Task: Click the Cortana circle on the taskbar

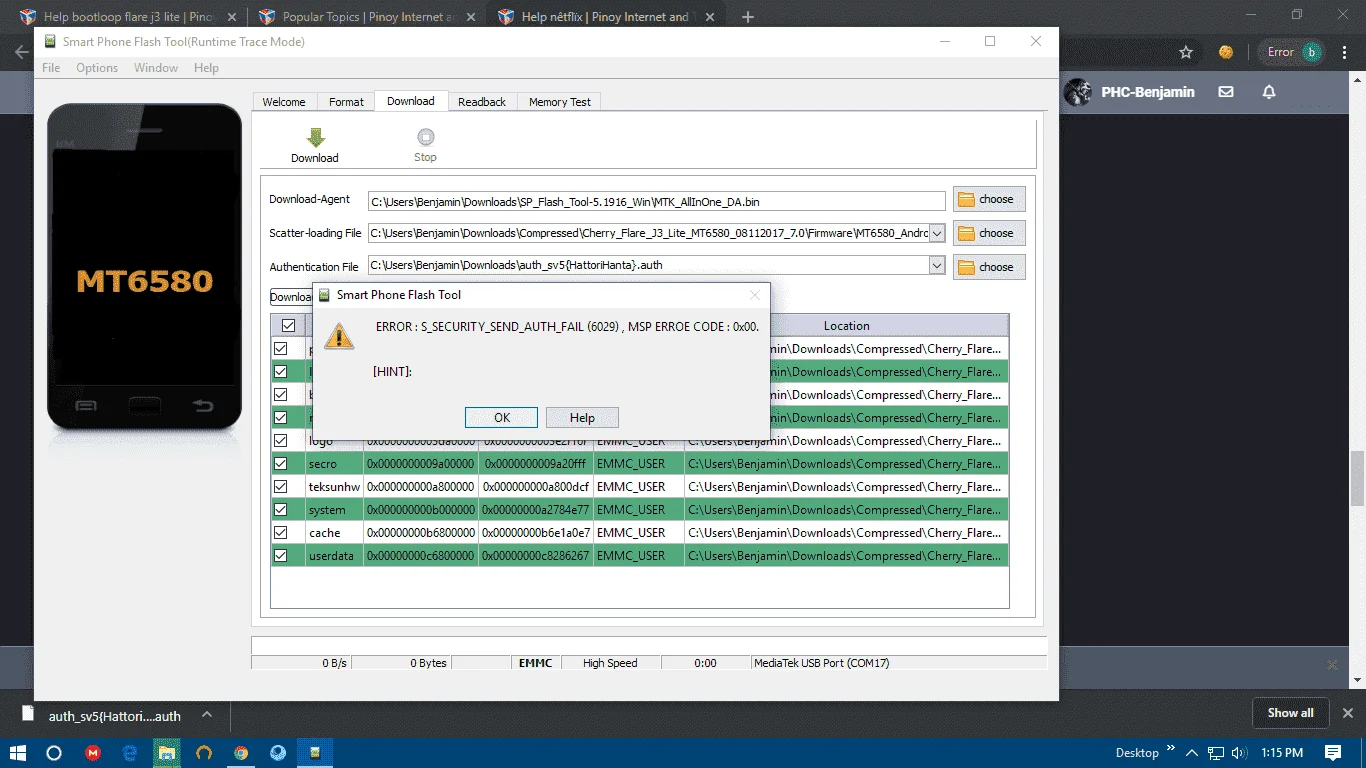Action: coord(54,753)
